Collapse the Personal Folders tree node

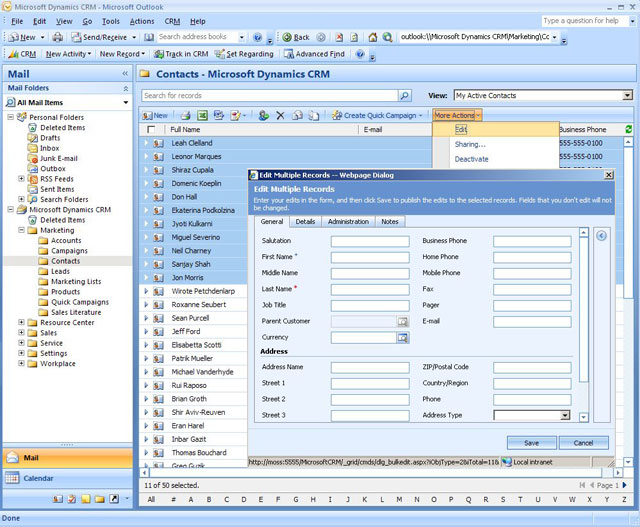point(11,117)
